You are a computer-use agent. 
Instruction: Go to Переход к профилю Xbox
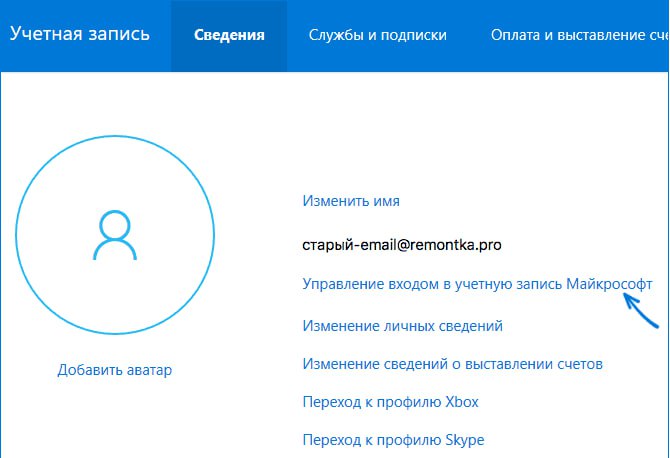391,402
